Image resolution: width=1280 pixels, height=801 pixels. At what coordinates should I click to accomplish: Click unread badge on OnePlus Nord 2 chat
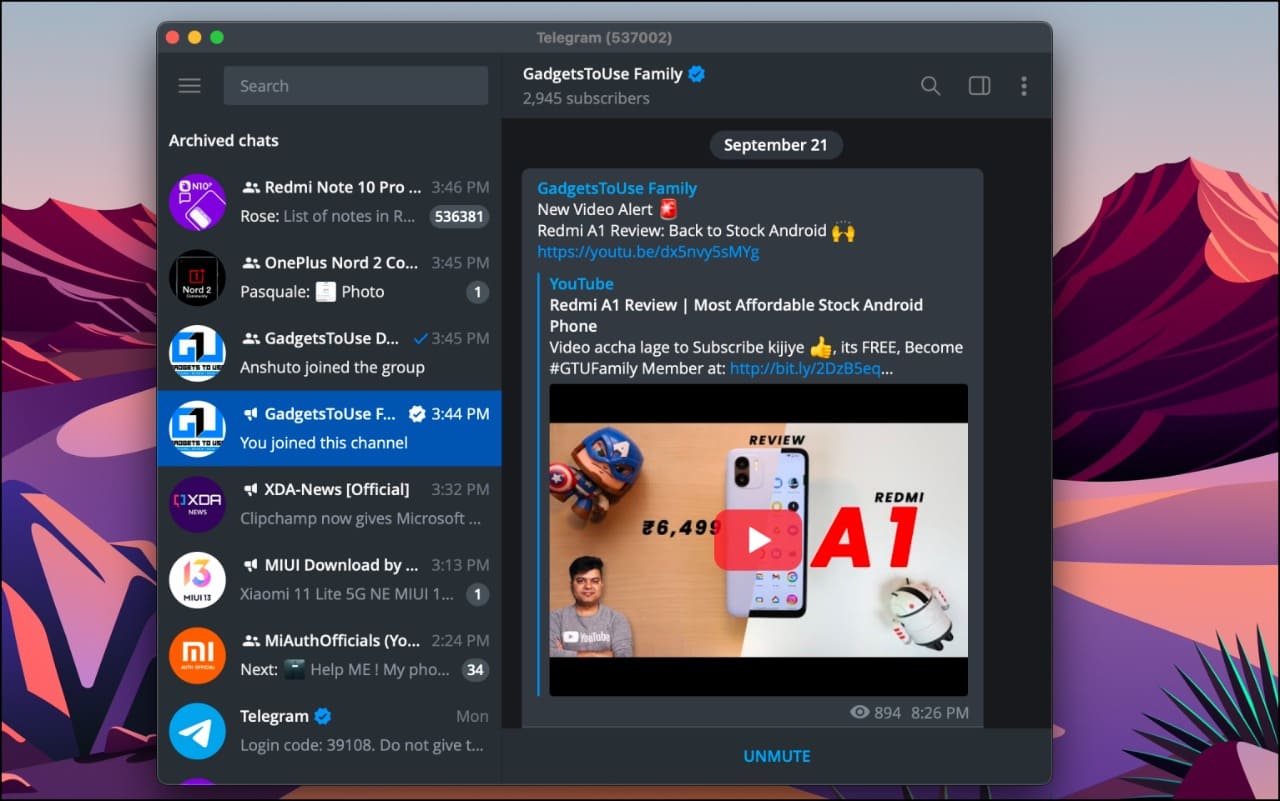[x=478, y=292]
